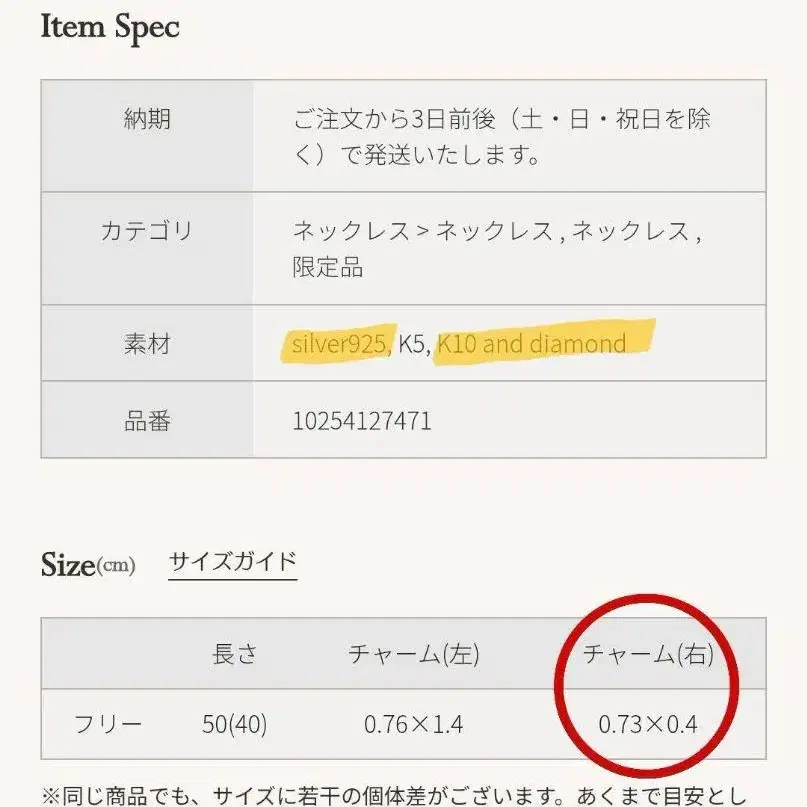Click the K5 material text

tap(413, 344)
